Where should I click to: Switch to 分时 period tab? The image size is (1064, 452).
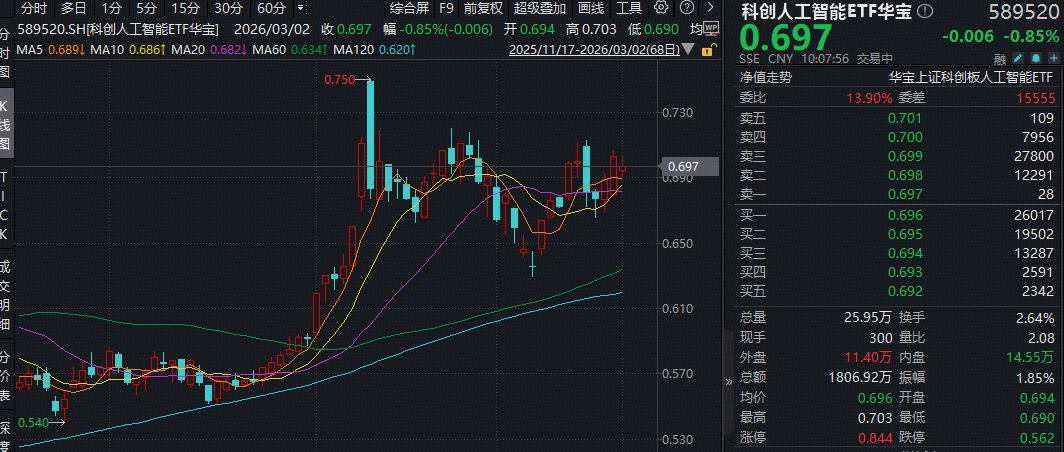34,8
